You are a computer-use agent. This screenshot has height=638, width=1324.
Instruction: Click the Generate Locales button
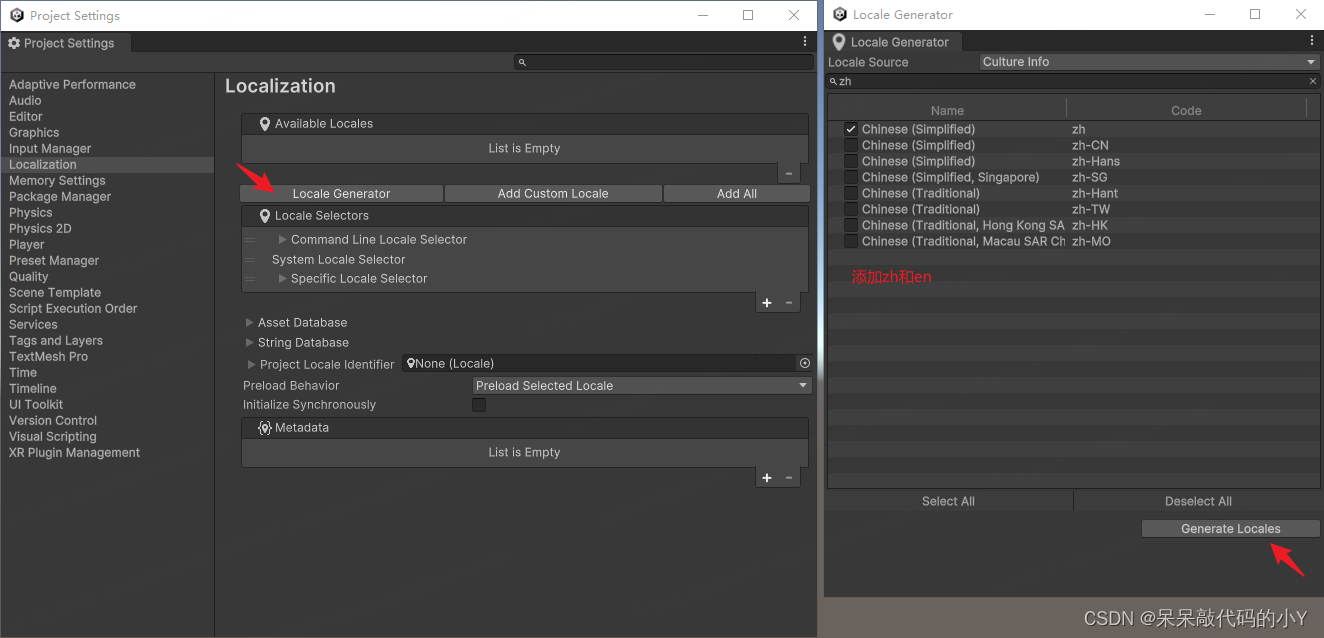1230,529
